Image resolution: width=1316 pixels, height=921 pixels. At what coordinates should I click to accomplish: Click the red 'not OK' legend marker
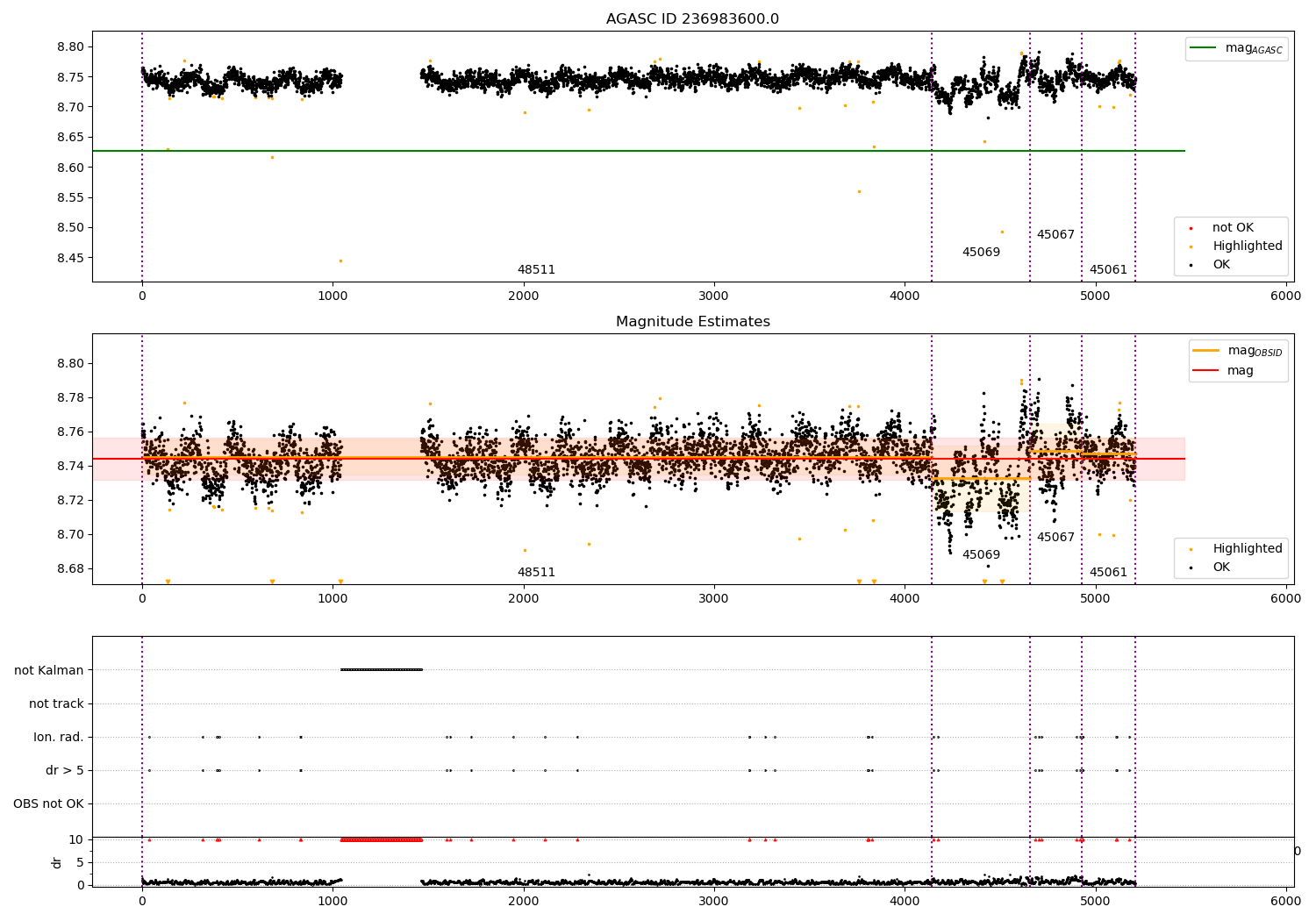coord(1191,228)
